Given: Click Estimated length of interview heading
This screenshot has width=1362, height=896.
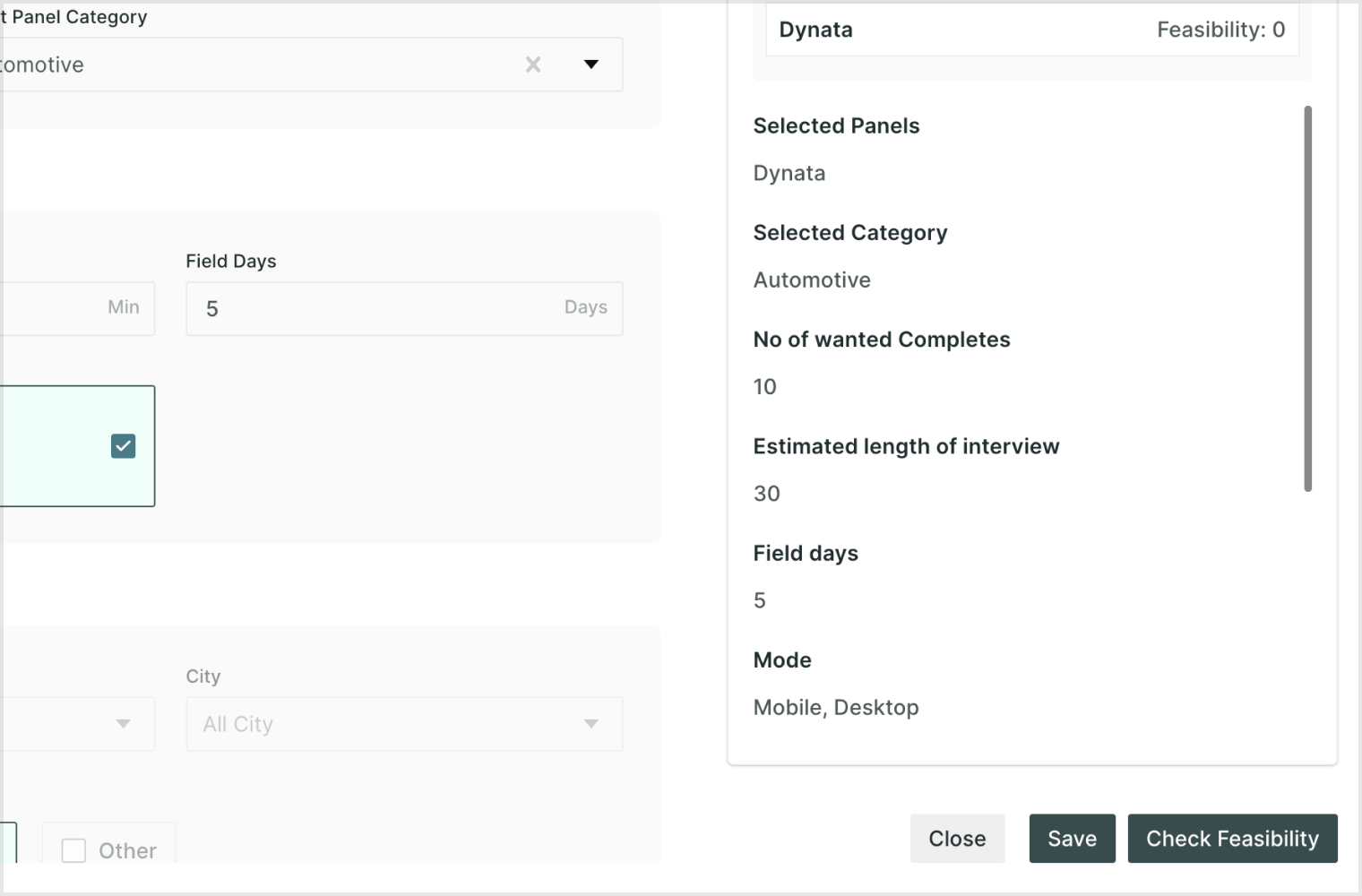Looking at the screenshot, I should click(x=906, y=446).
